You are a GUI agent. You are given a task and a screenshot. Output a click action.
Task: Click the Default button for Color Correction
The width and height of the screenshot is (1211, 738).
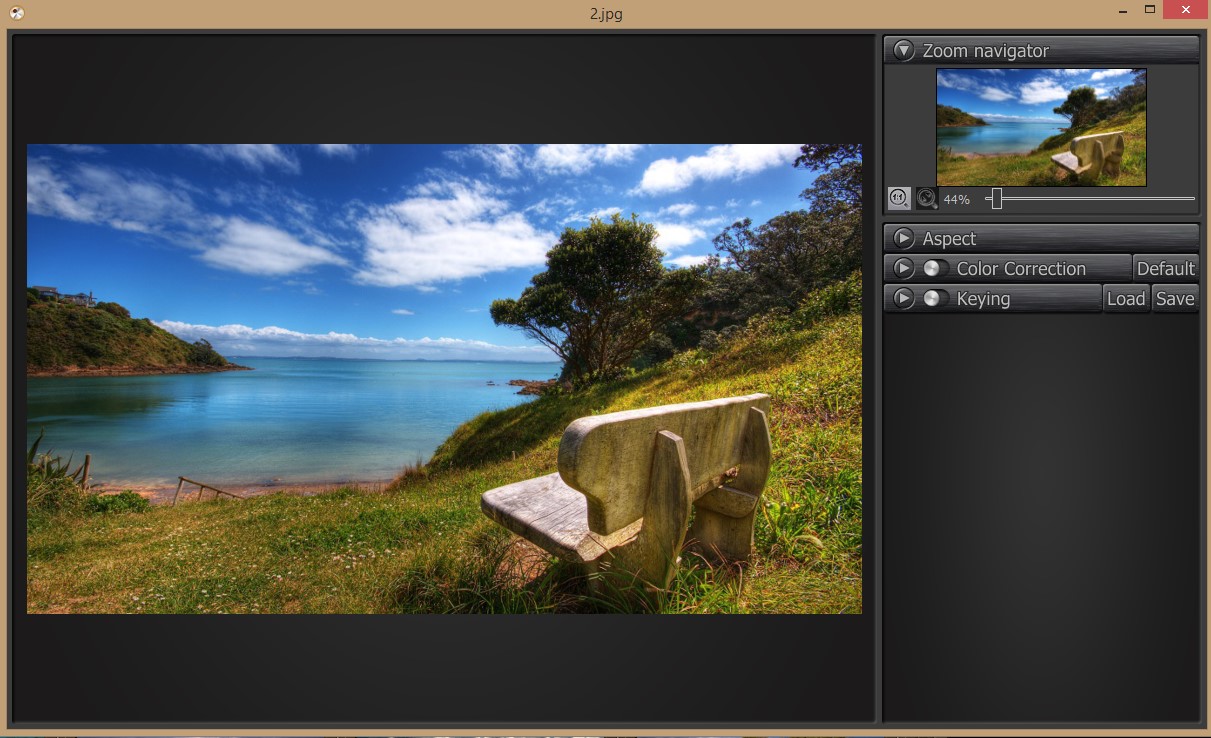pos(1166,268)
